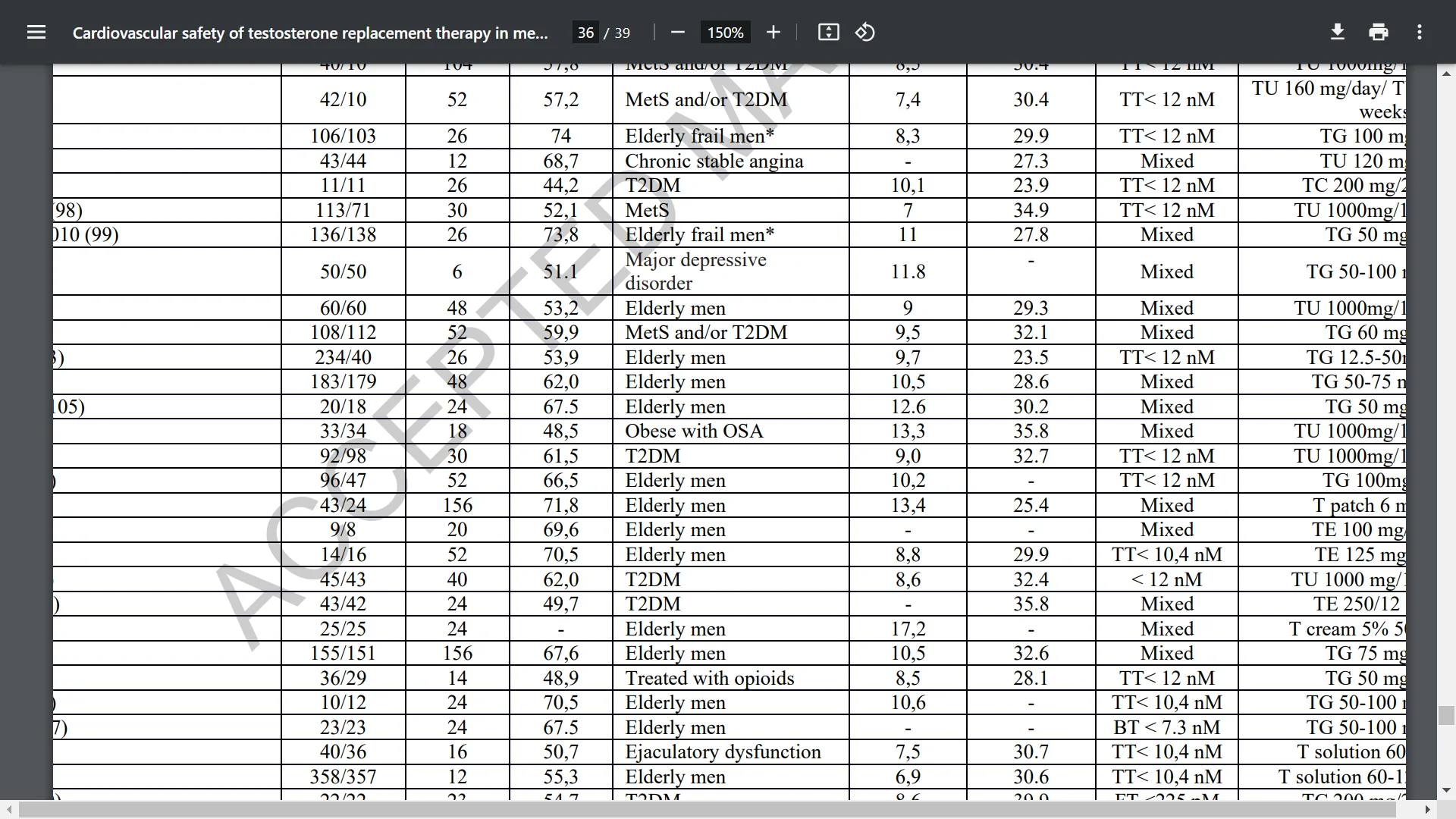
Task: Open the PDF sidebar menu icon
Action: point(36,32)
